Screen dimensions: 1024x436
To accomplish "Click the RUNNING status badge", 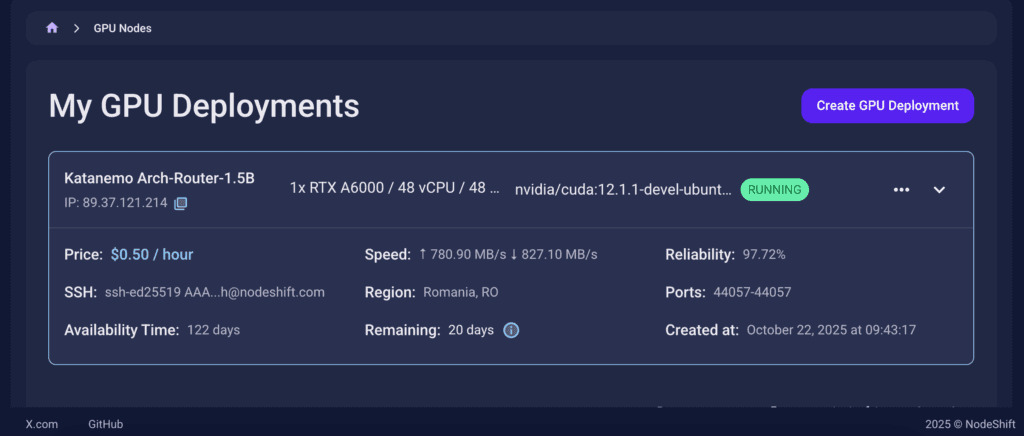I will [x=774, y=189].
